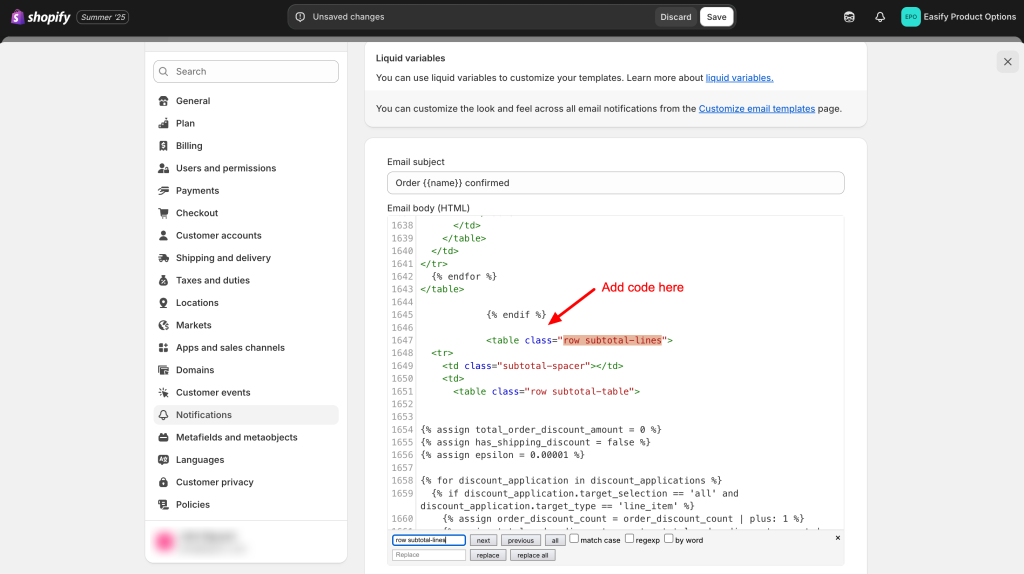Click the Customer events icon

click(x=163, y=392)
